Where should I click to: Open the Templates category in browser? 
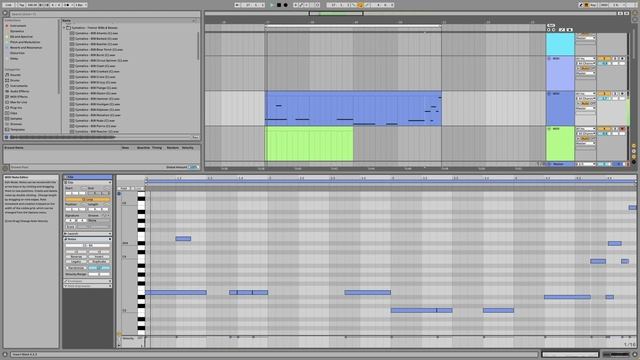[x=16, y=129]
